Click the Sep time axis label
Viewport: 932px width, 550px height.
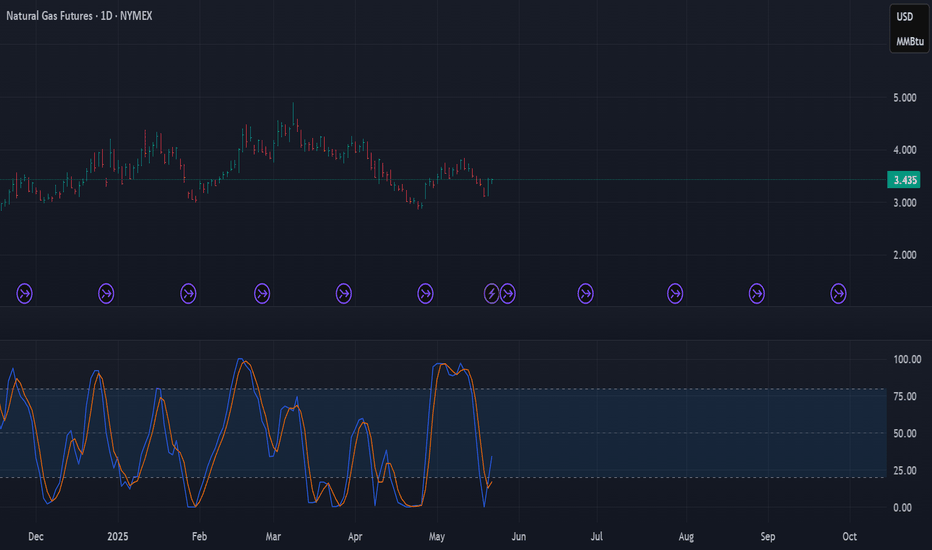(x=768, y=536)
